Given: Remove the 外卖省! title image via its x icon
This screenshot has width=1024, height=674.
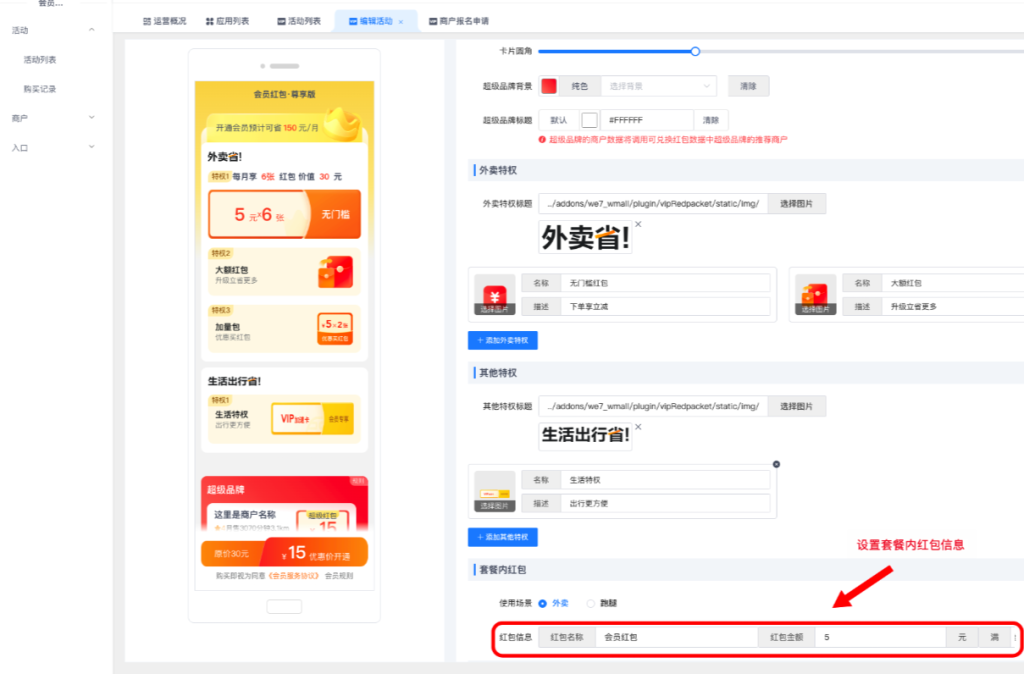Looking at the screenshot, I should click(x=638, y=225).
